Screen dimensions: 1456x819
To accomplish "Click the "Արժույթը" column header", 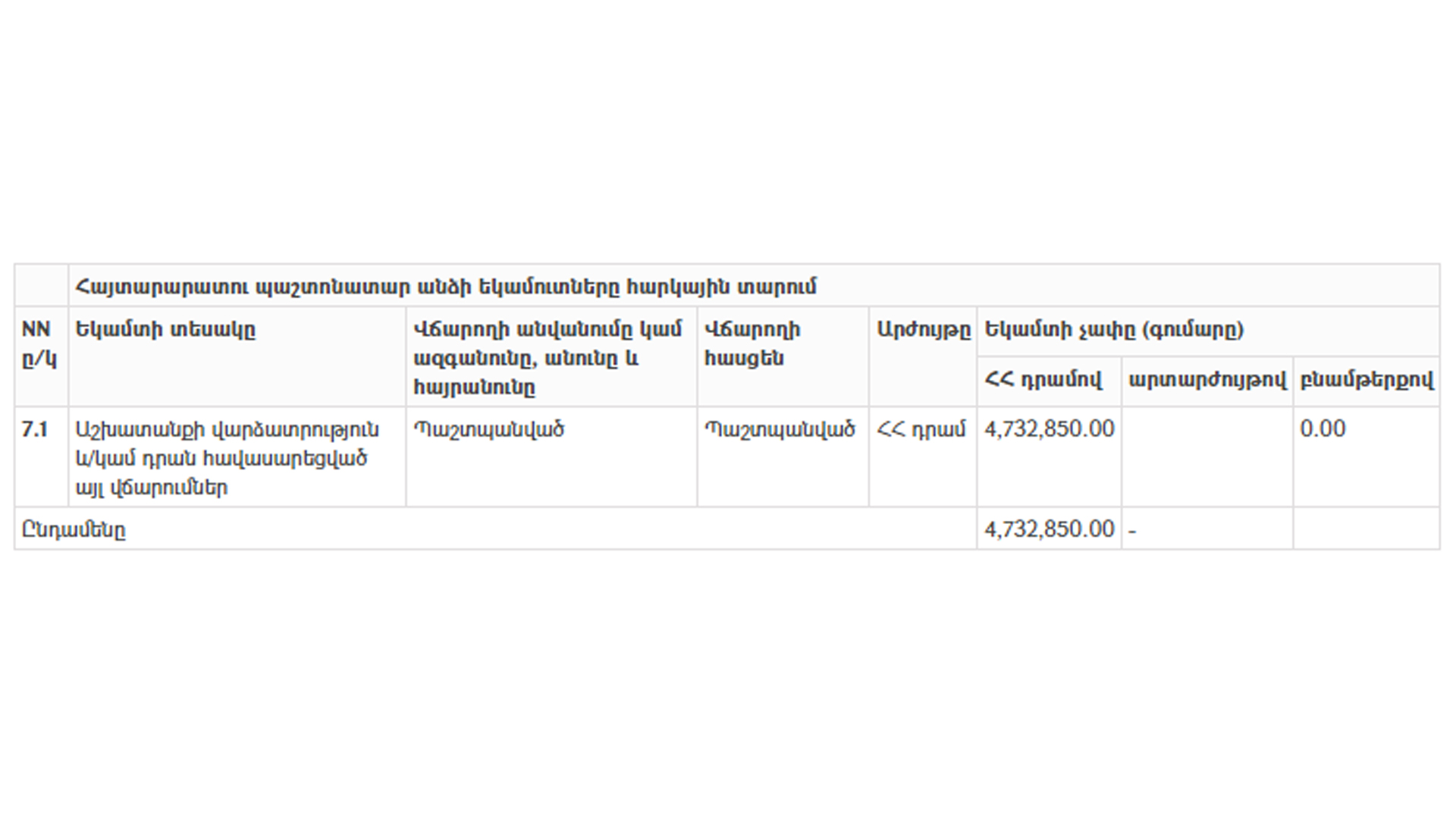I will pos(923,330).
